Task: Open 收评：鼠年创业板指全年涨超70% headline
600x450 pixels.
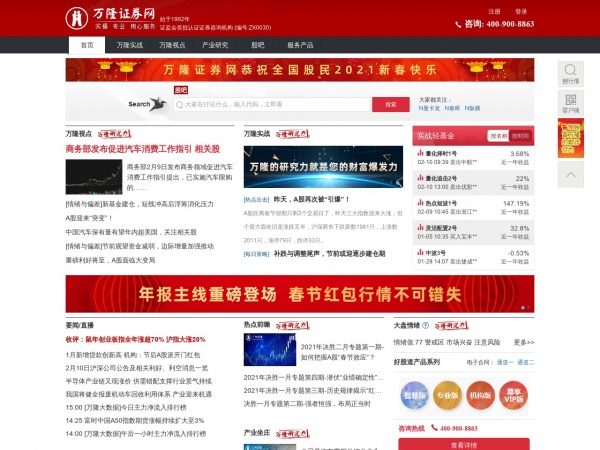Action: [135, 339]
